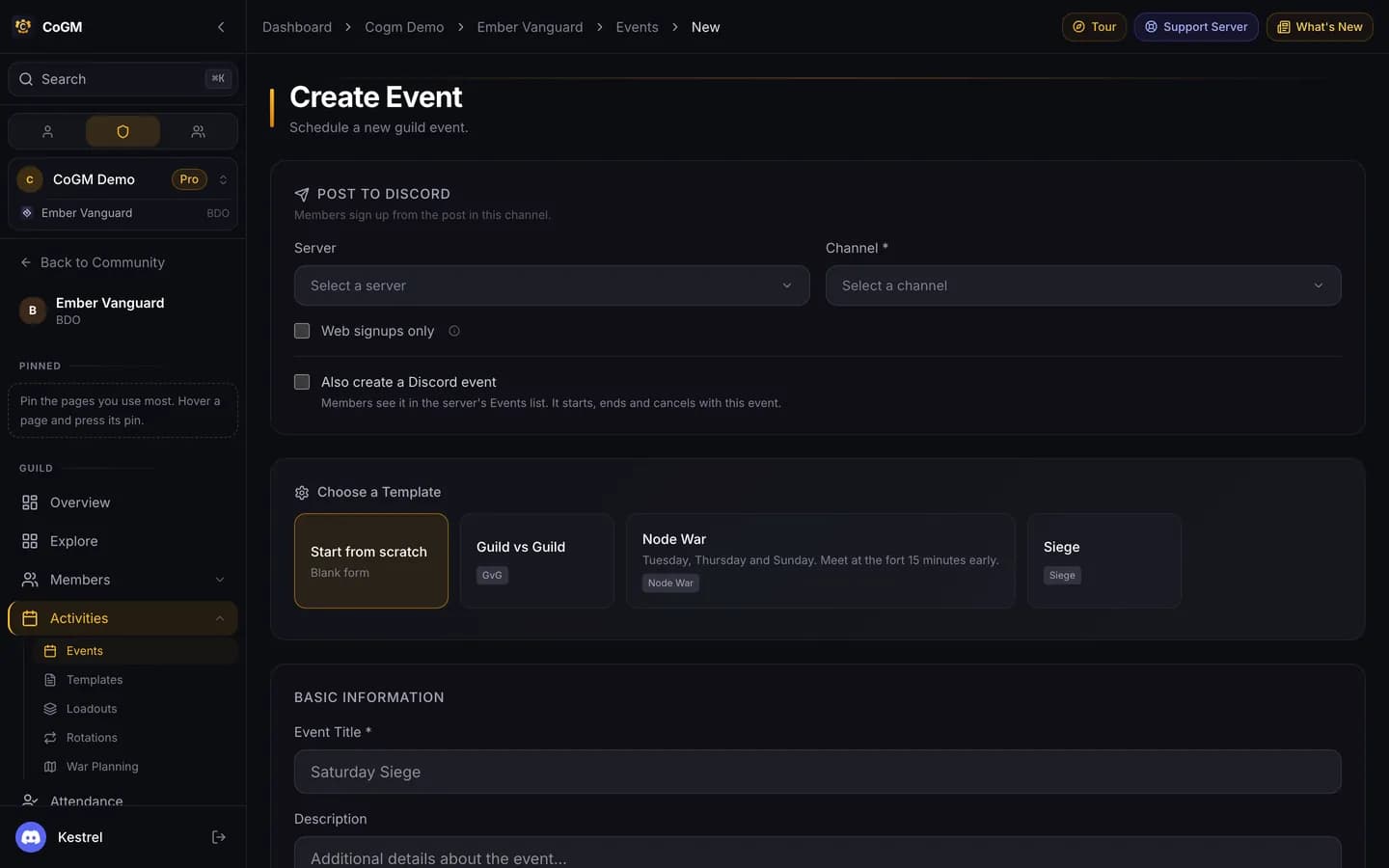Open the Loadouts submenu item
The height and width of the screenshot is (868, 1389).
135,709
